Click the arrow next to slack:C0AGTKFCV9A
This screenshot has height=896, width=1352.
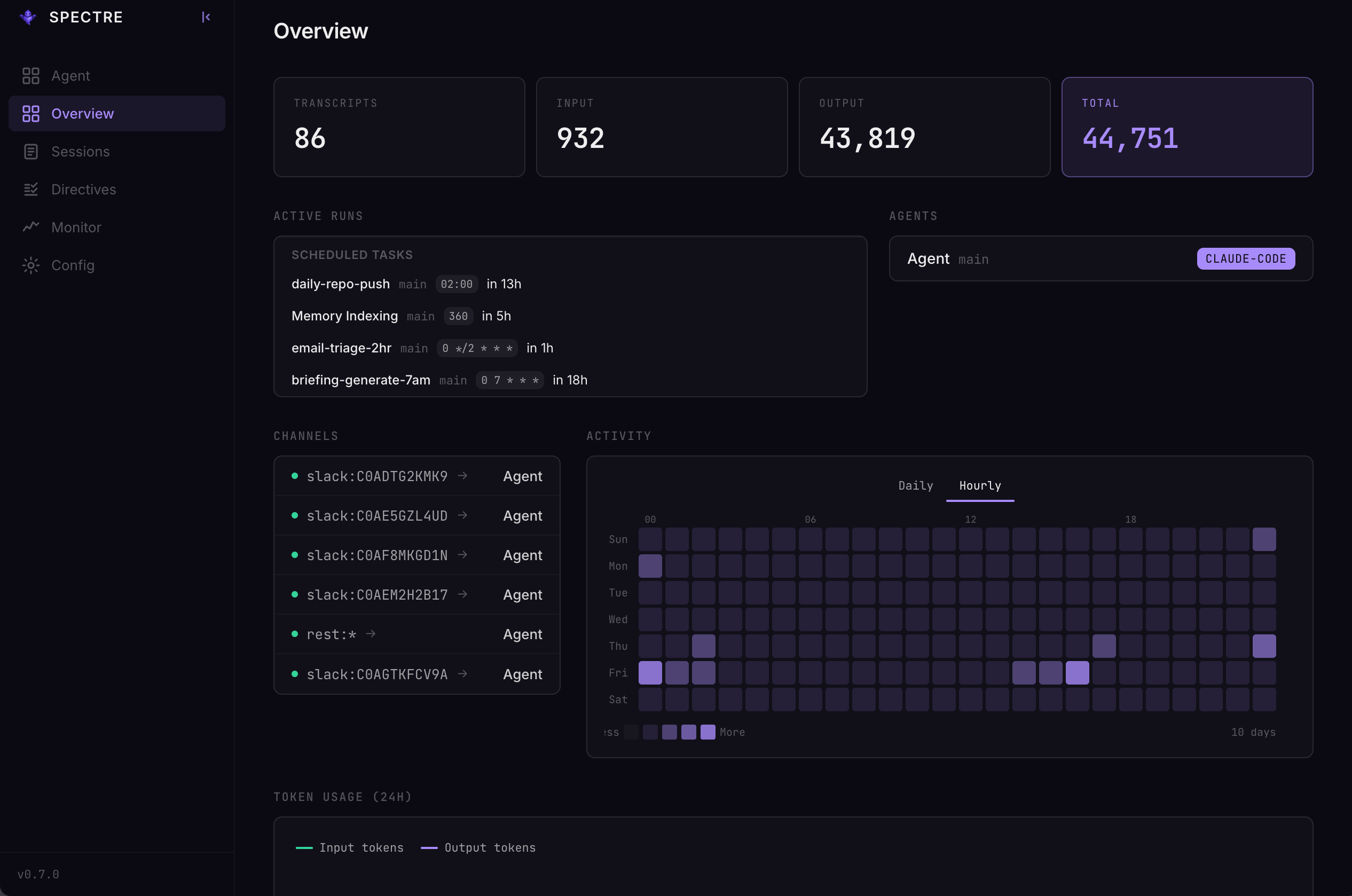point(463,674)
